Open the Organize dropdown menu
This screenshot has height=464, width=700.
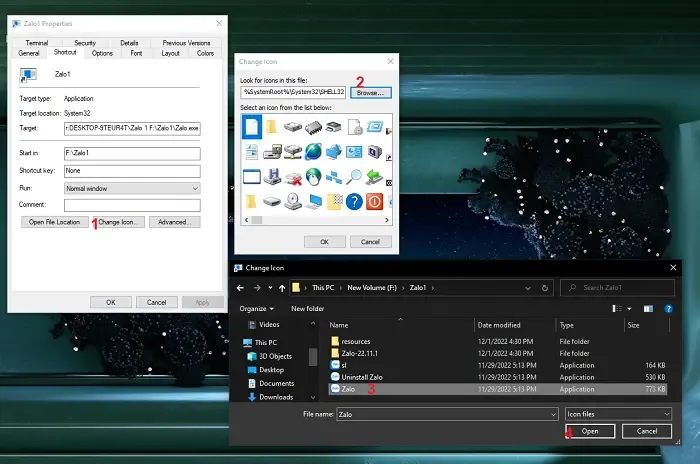pyautogui.click(x=256, y=308)
